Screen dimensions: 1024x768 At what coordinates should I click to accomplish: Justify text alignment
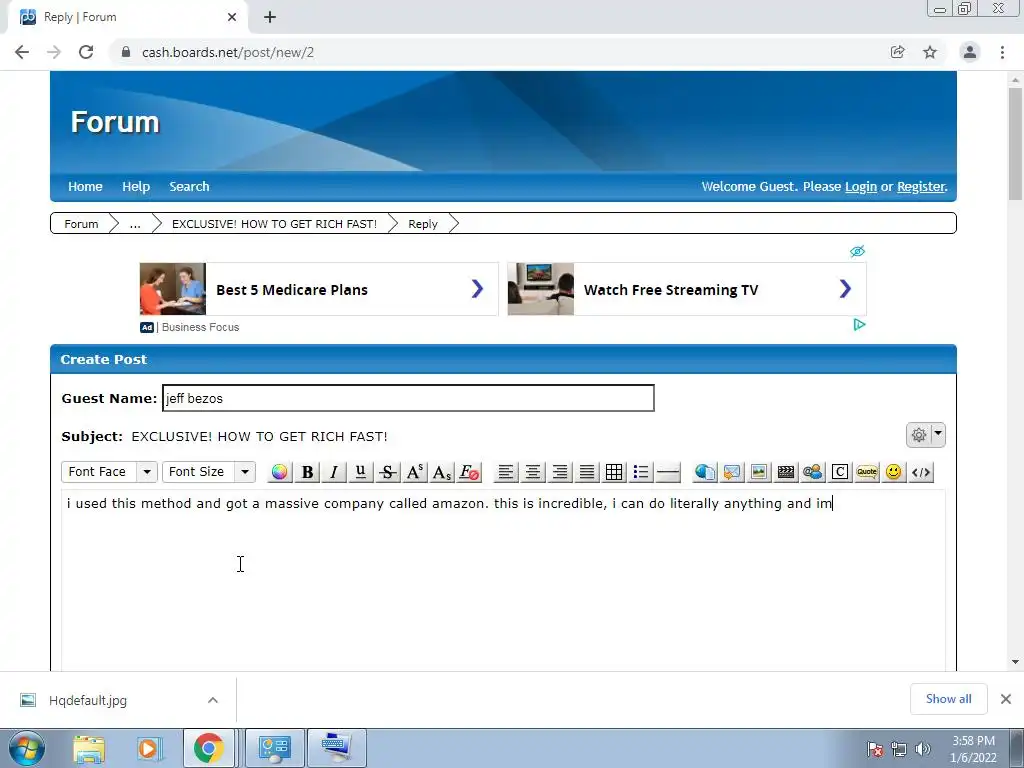point(587,472)
